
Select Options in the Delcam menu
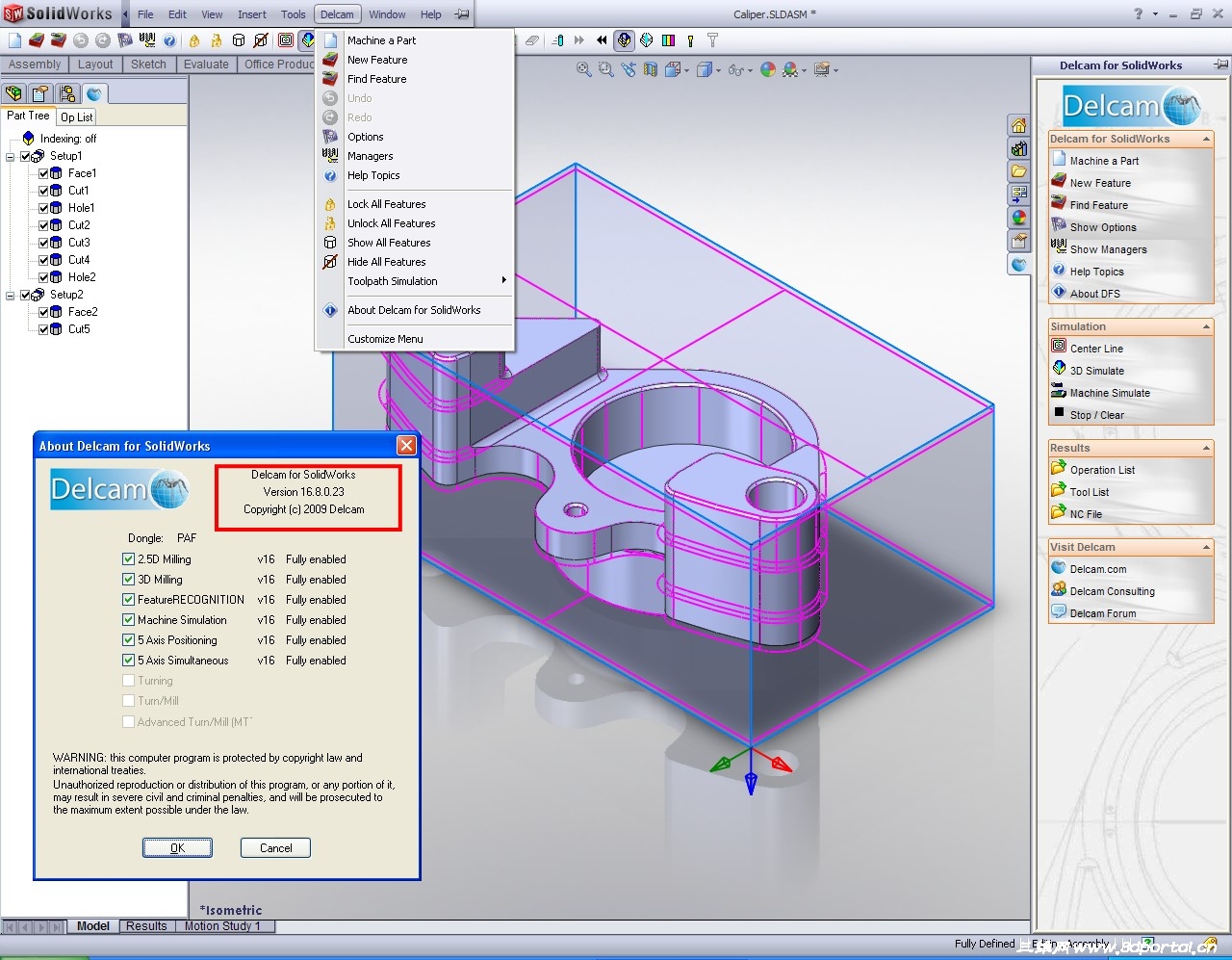(x=415, y=137)
